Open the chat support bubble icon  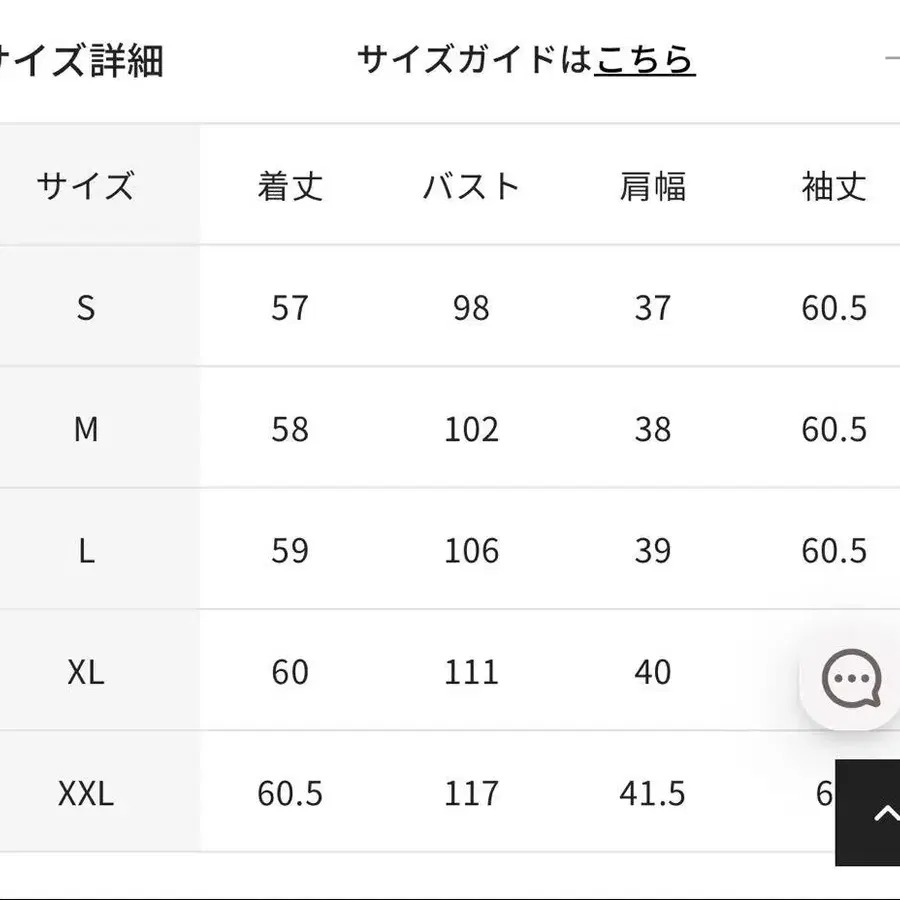click(850, 680)
